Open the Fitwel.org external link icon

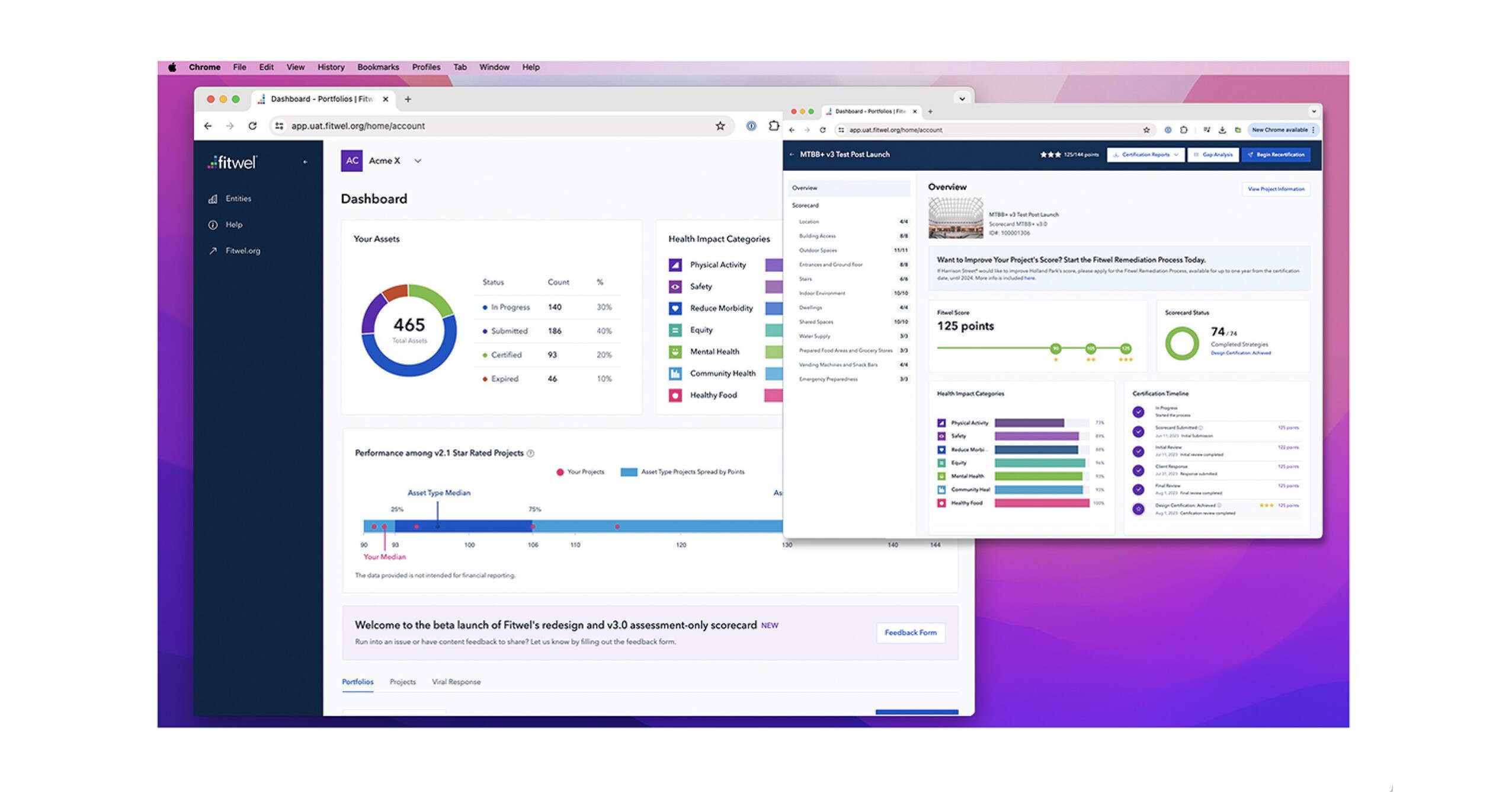click(212, 251)
